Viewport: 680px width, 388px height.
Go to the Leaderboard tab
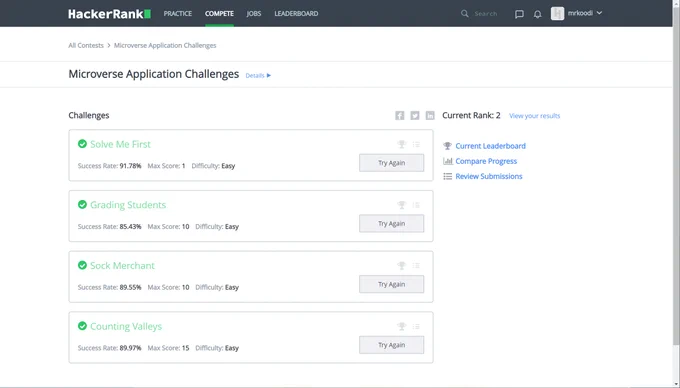click(296, 13)
